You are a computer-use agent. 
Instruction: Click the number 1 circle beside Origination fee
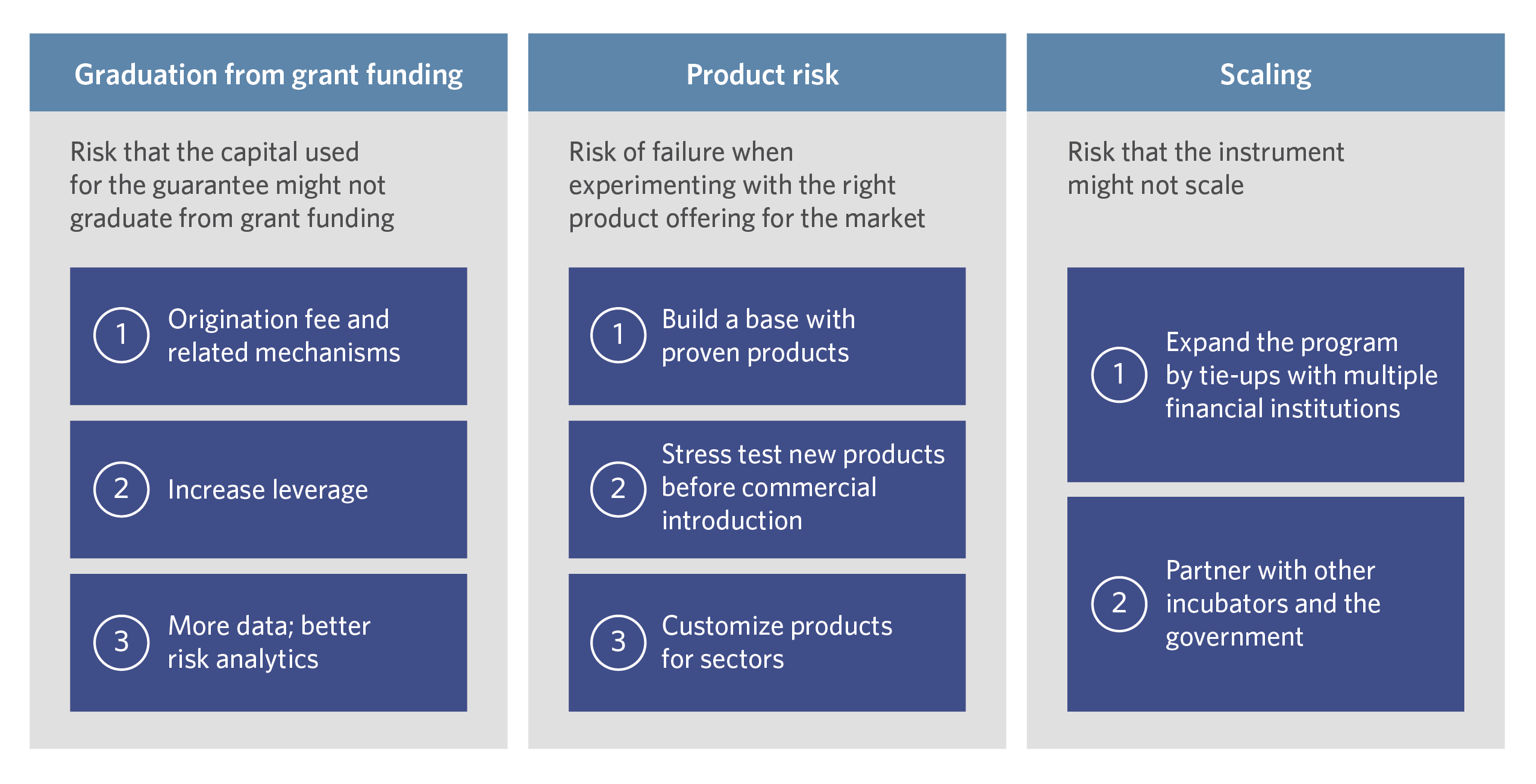coord(121,335)
